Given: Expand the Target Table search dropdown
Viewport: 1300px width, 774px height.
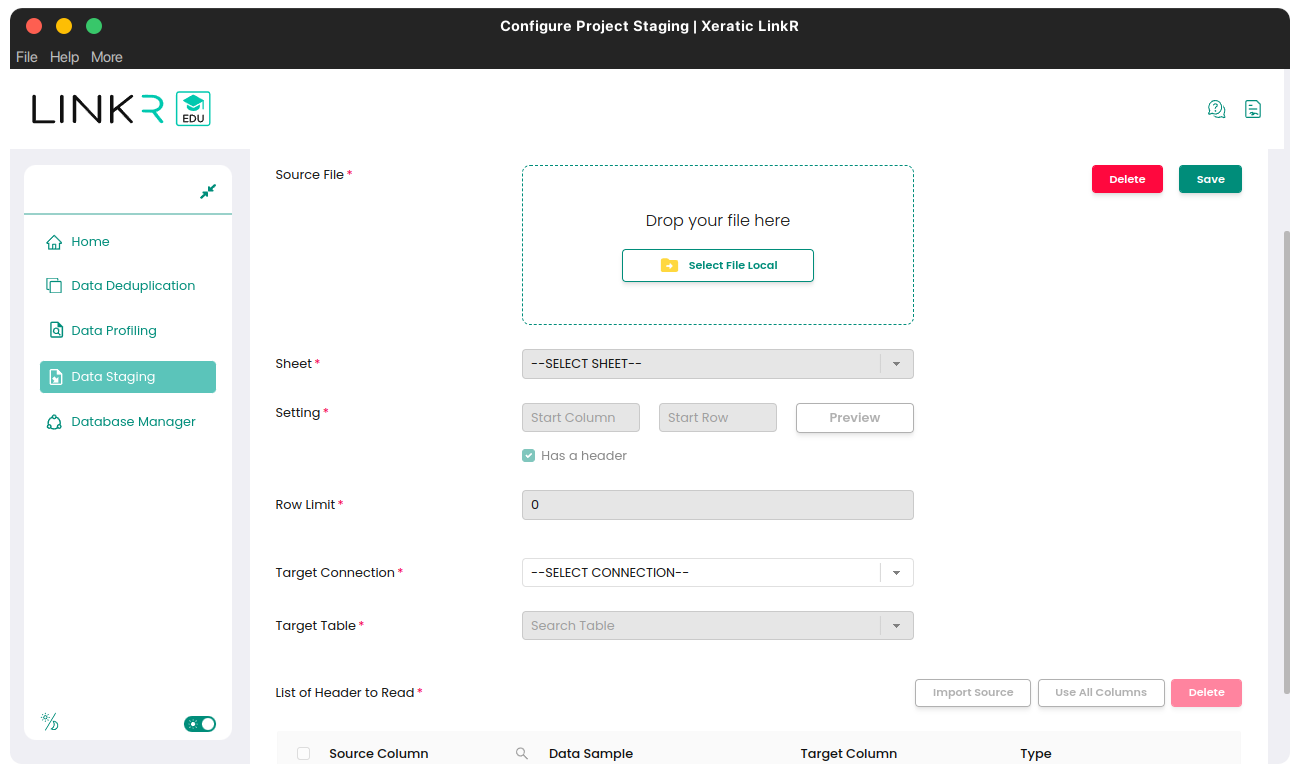Looking at the screenshot, I should [896, 626].
